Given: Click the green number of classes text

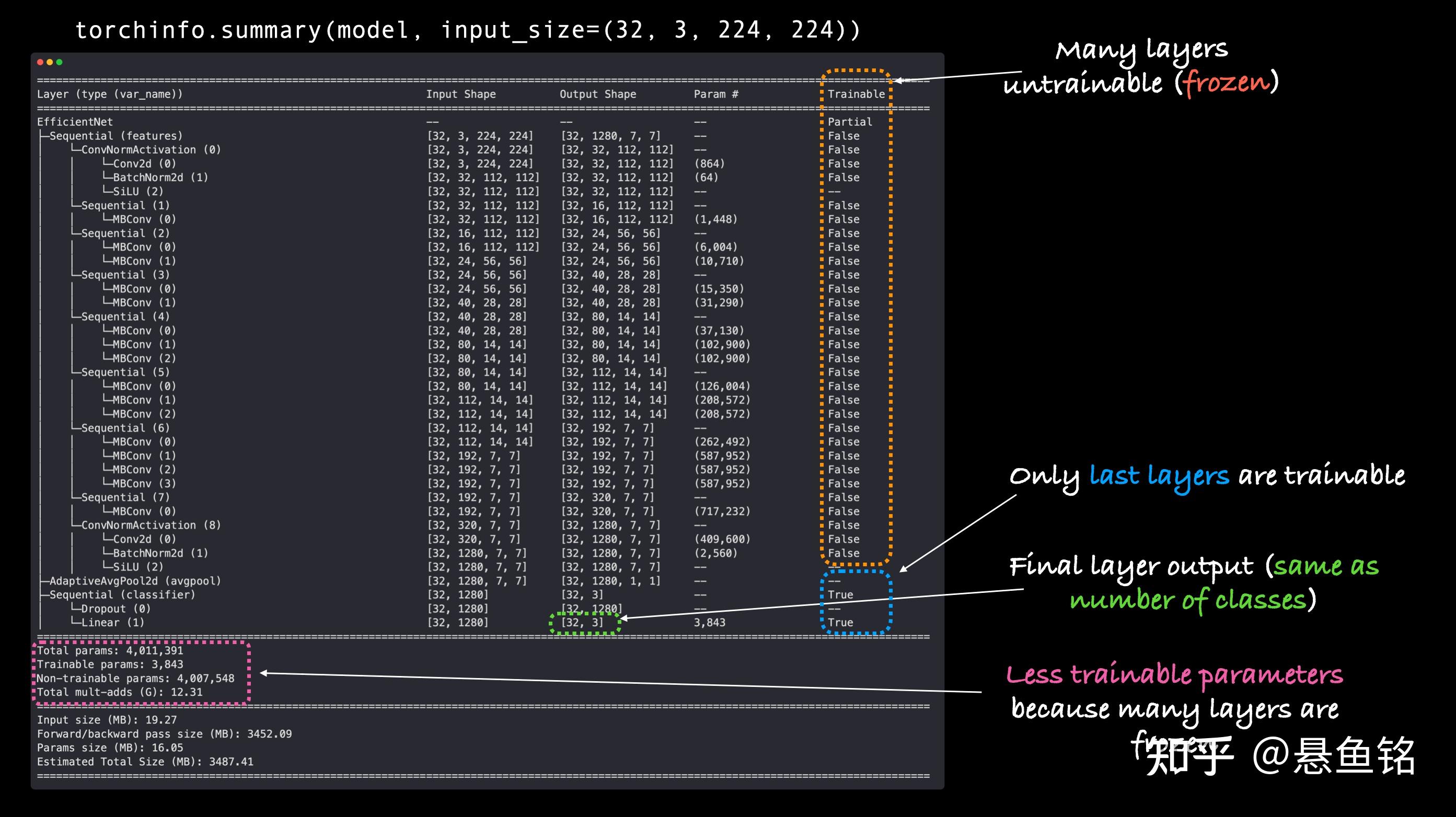Looking at the screenshot, I should (1188, 600).
